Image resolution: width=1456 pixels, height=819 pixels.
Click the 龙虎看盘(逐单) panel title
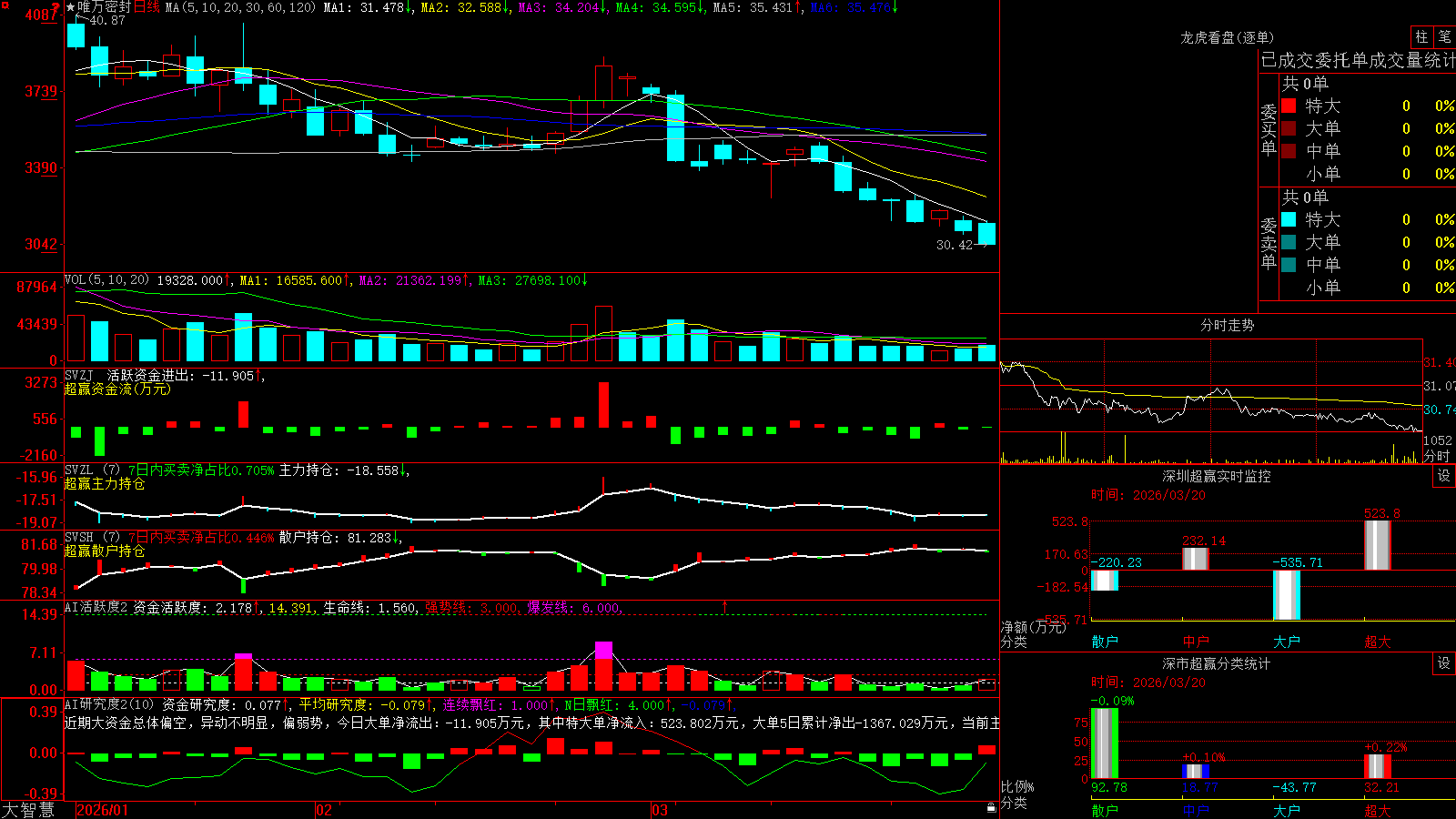pyautogui.click(x=1228, y=37)
